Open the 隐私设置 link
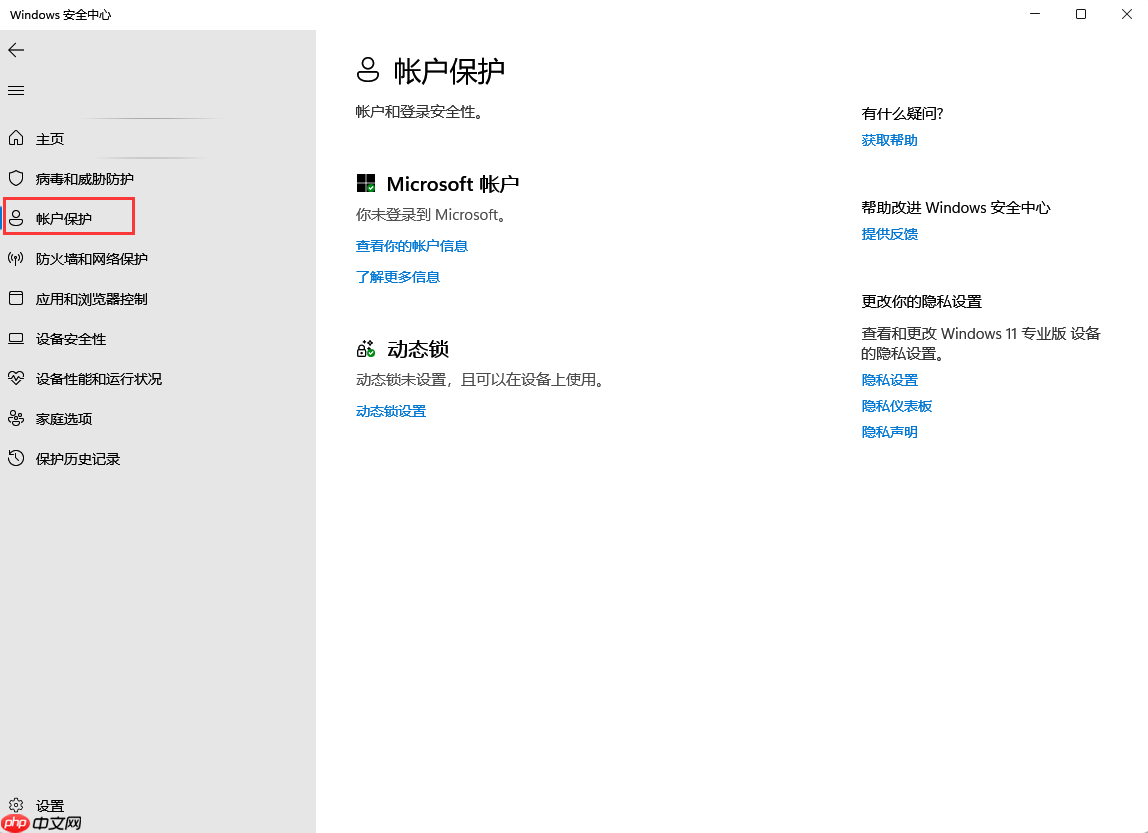The image size is (1148, 833). point(889,379)
